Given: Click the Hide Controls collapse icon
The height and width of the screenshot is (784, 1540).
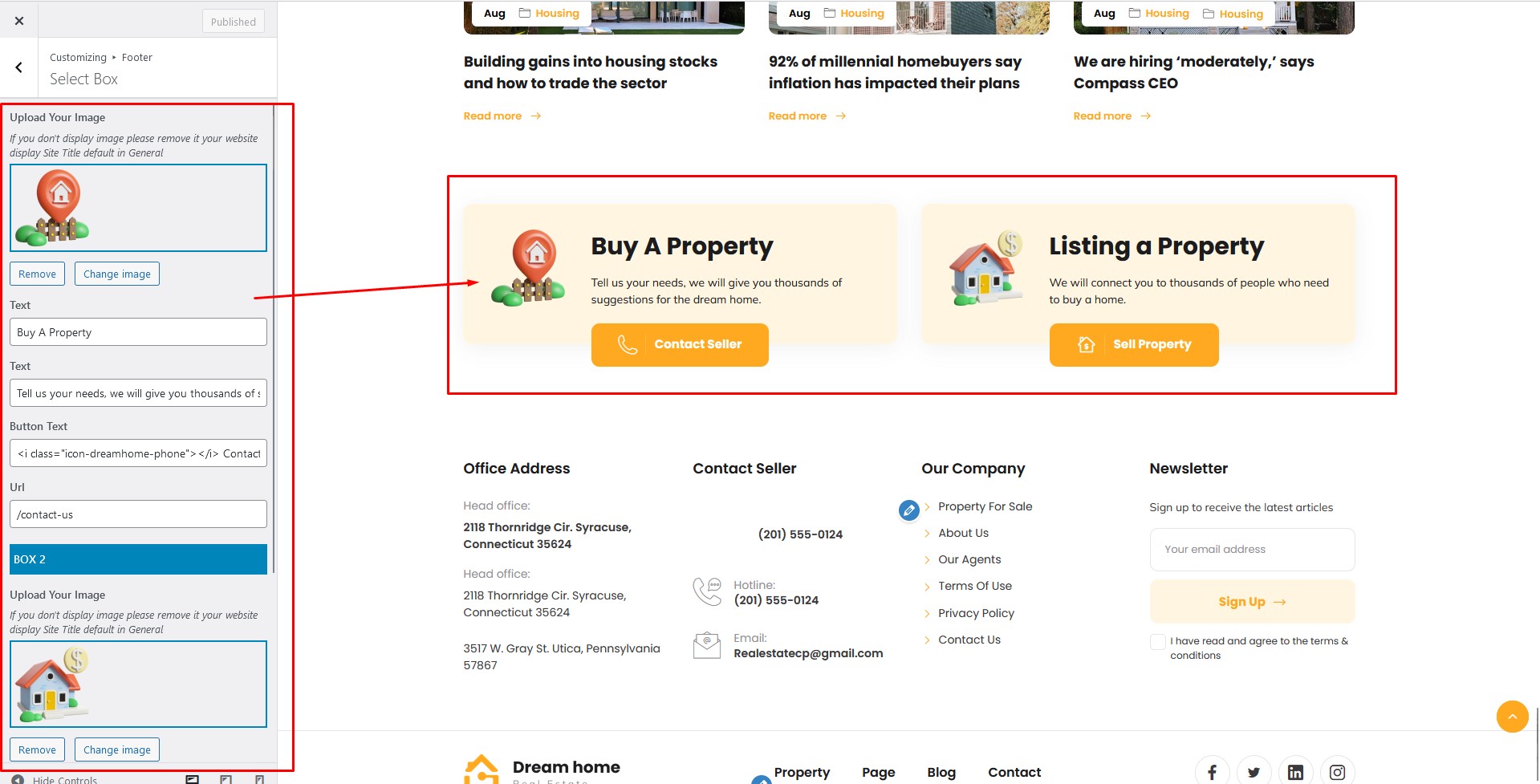Looking at the screenshot, I should pyautogui.click(x=18, y=779).
